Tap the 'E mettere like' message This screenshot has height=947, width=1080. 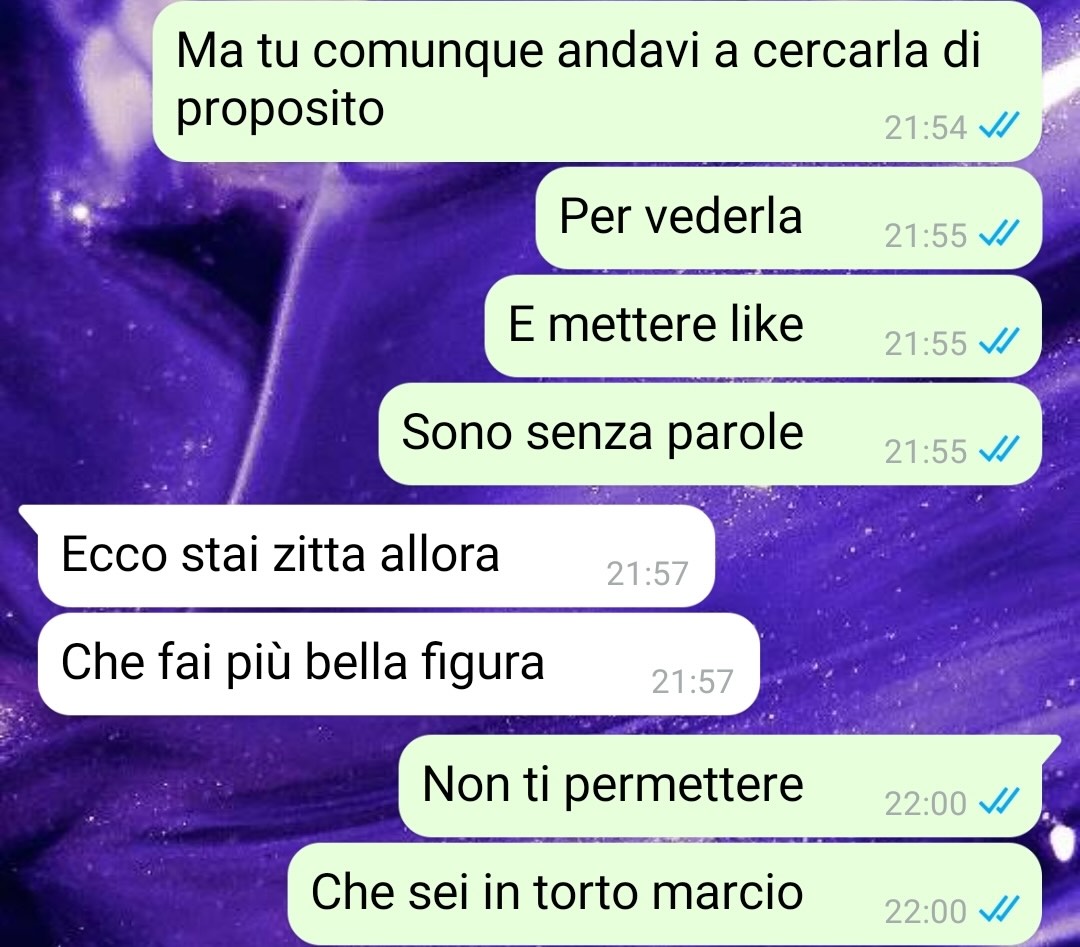[763, 326]
